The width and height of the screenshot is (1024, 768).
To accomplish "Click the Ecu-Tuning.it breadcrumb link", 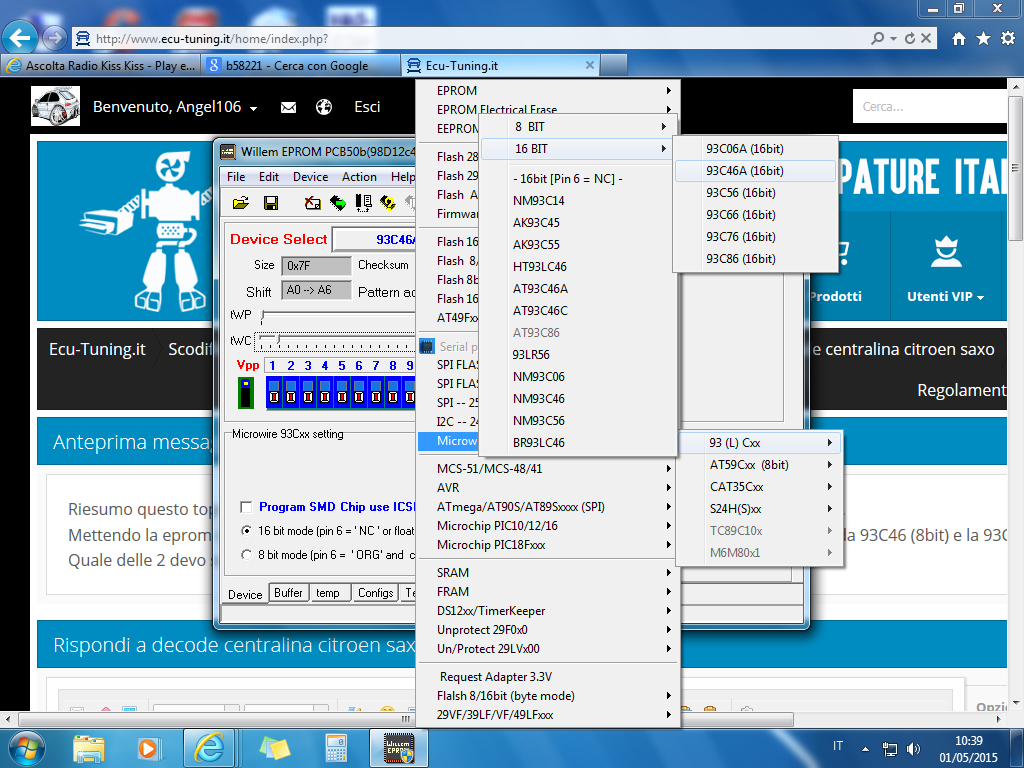I will click(x=97, y=349).
